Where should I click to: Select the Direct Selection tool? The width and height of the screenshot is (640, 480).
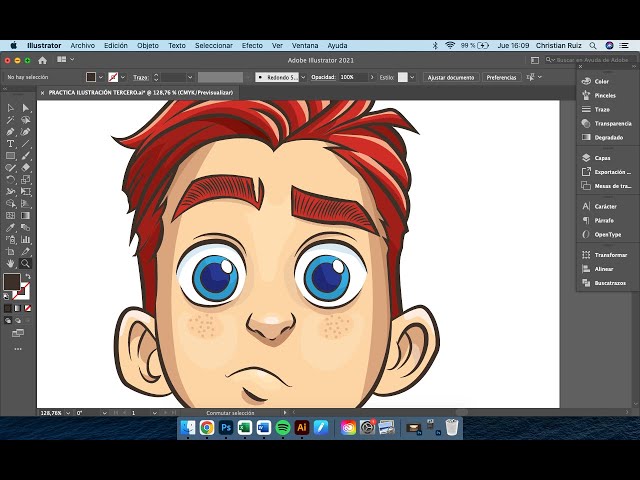pyautogui.click(x=26, y=108)
